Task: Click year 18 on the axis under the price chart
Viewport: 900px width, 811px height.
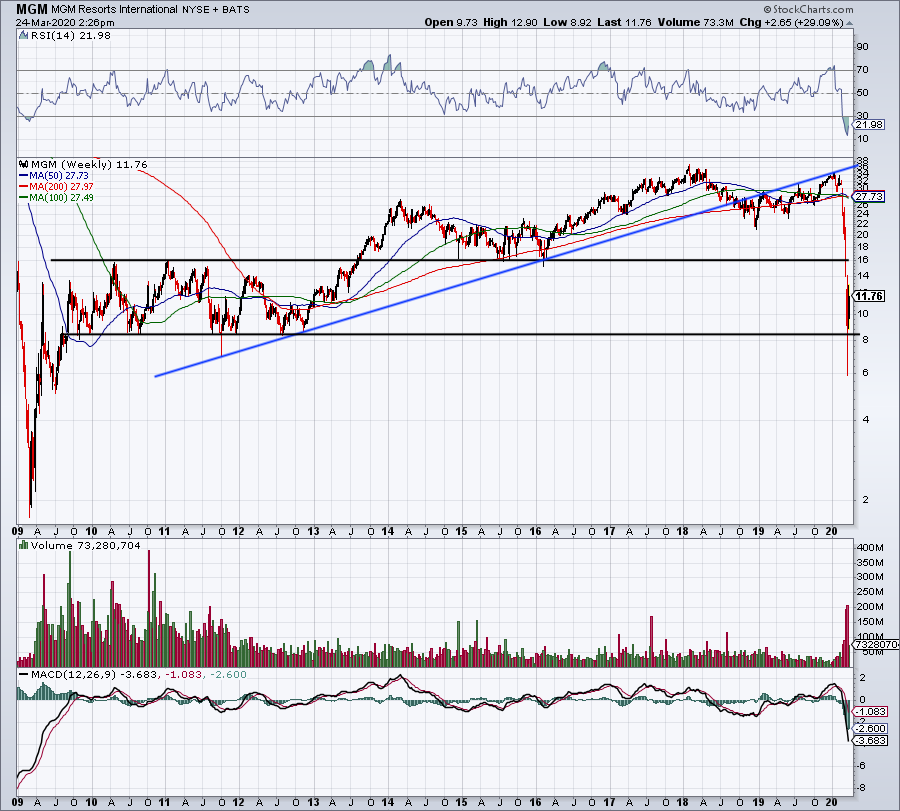Action: [x=682, y=531]
